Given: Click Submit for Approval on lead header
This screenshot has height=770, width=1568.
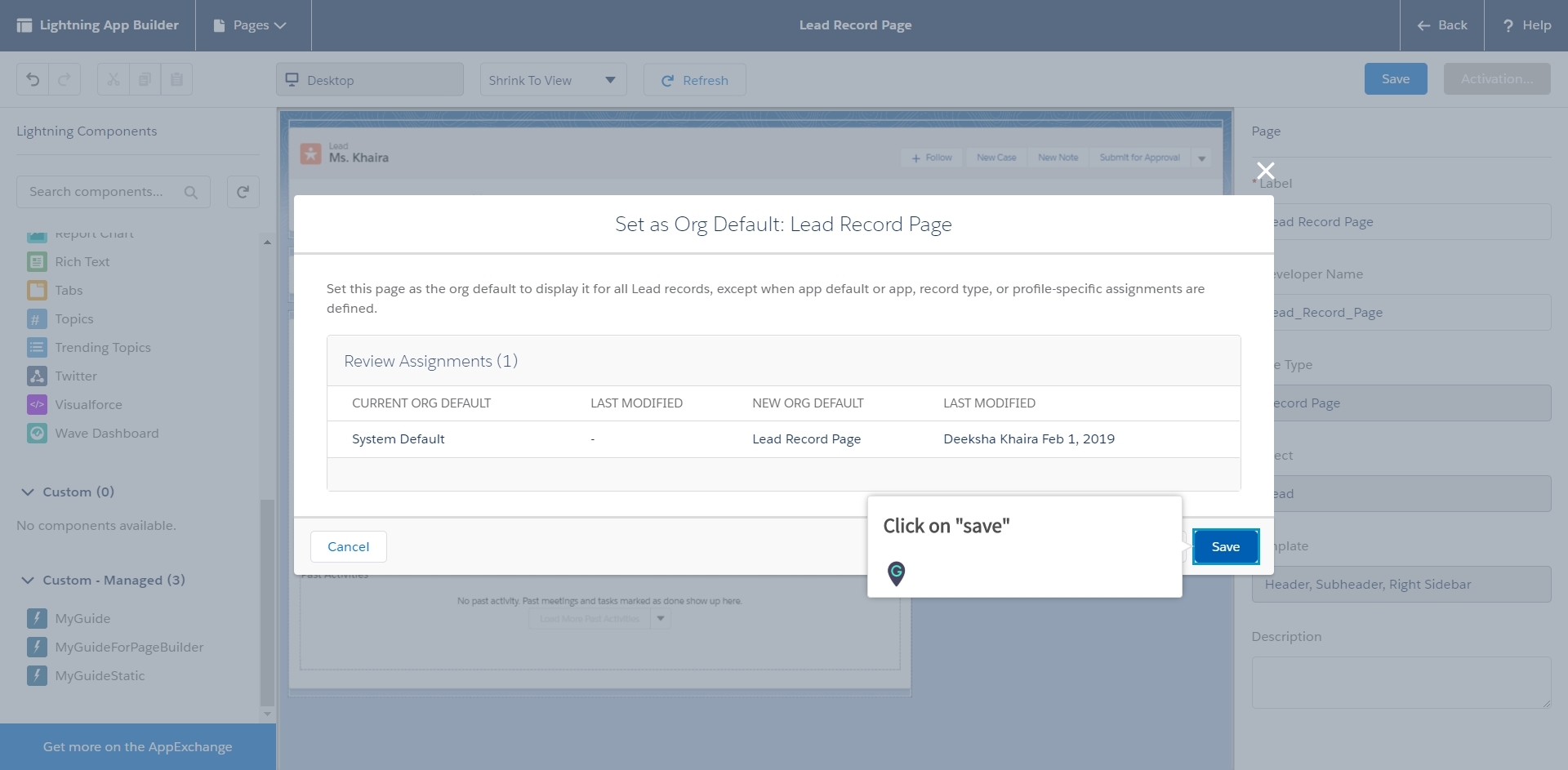Looking at the screenshot, I should (1139, 158).
